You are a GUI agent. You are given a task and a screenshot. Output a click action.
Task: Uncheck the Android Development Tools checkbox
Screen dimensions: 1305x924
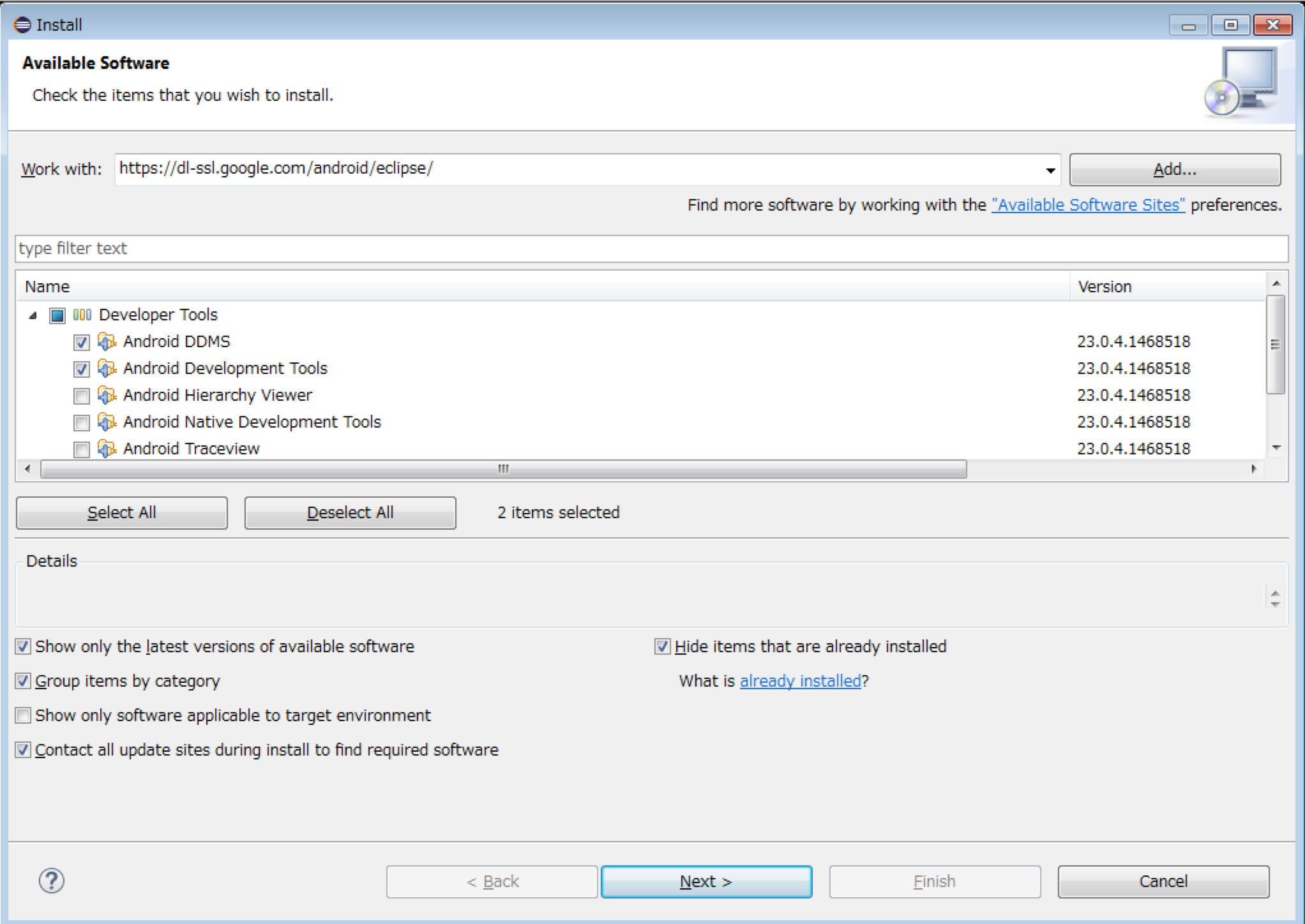pos(81,369)
